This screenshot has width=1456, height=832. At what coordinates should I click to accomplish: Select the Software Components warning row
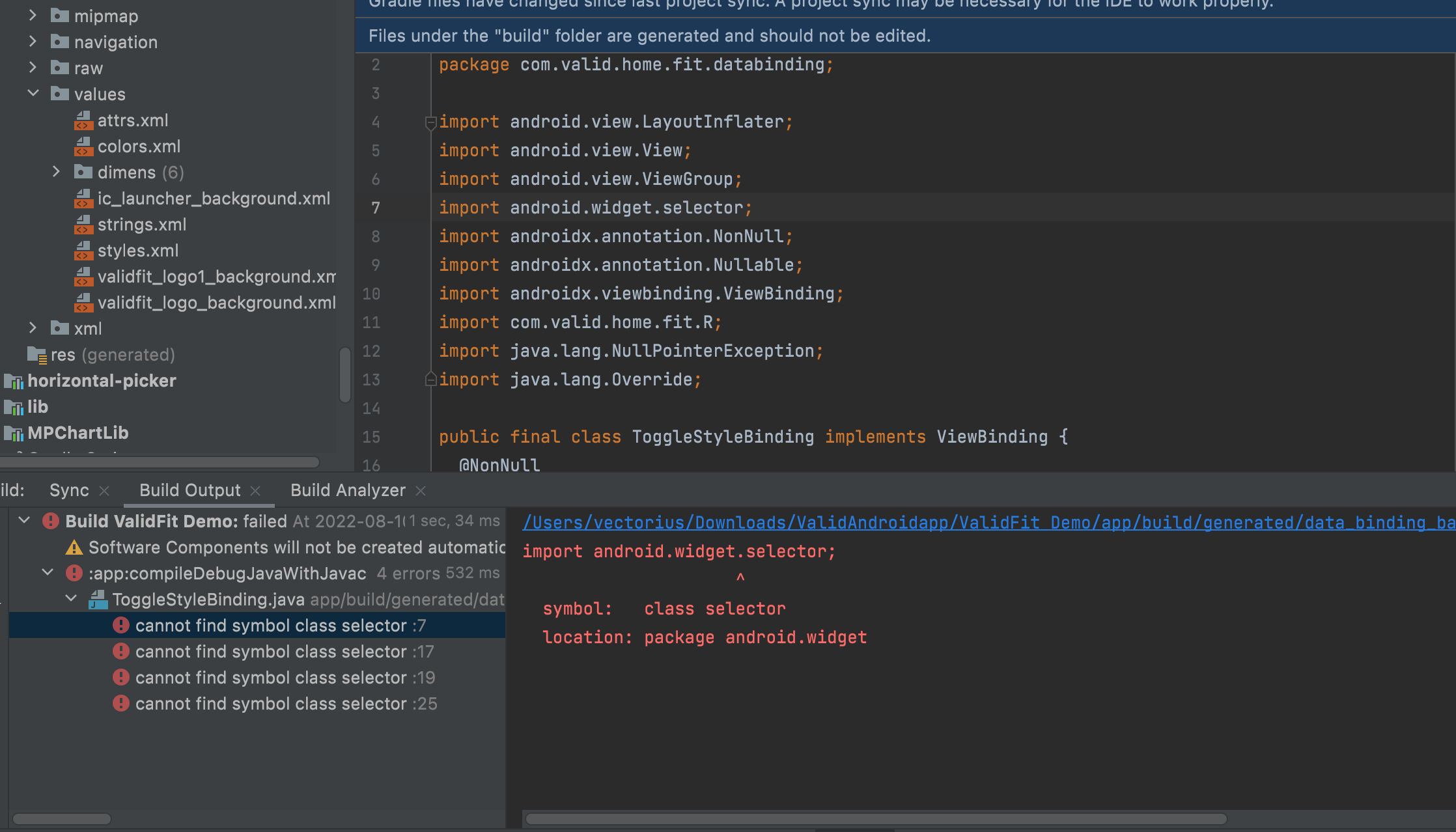click(x=257, y=547)
